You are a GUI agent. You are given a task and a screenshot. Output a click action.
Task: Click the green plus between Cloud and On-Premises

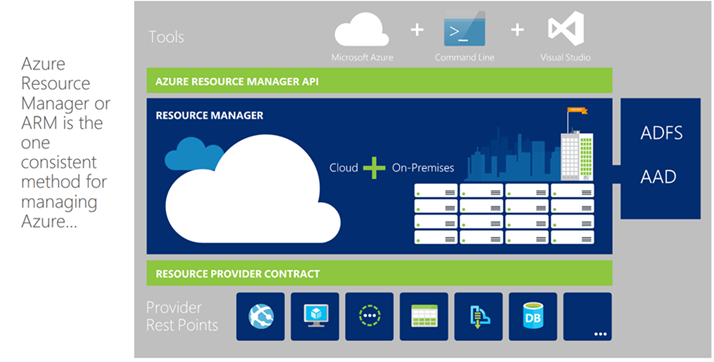coord(374,168)
